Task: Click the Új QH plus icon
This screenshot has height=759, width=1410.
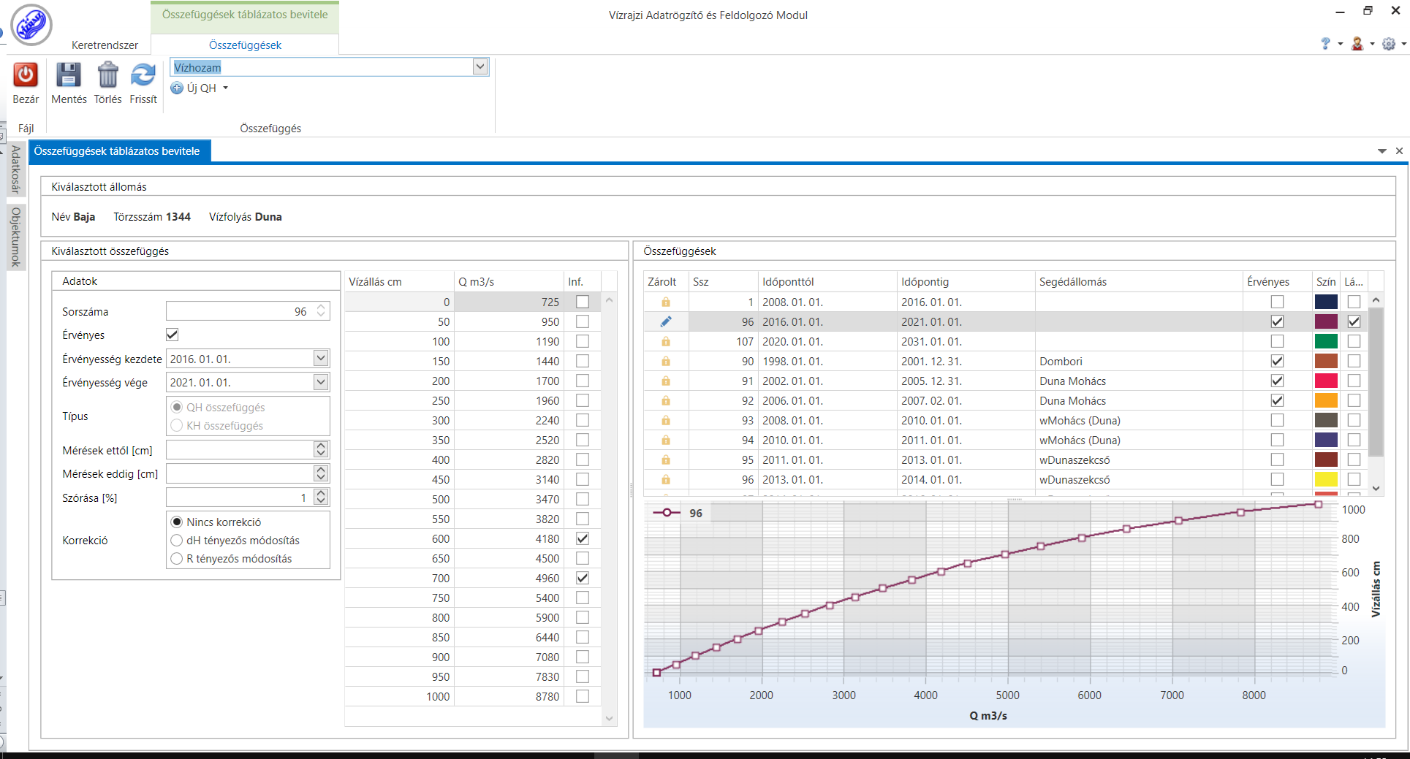Action: (x=177, y=88)
